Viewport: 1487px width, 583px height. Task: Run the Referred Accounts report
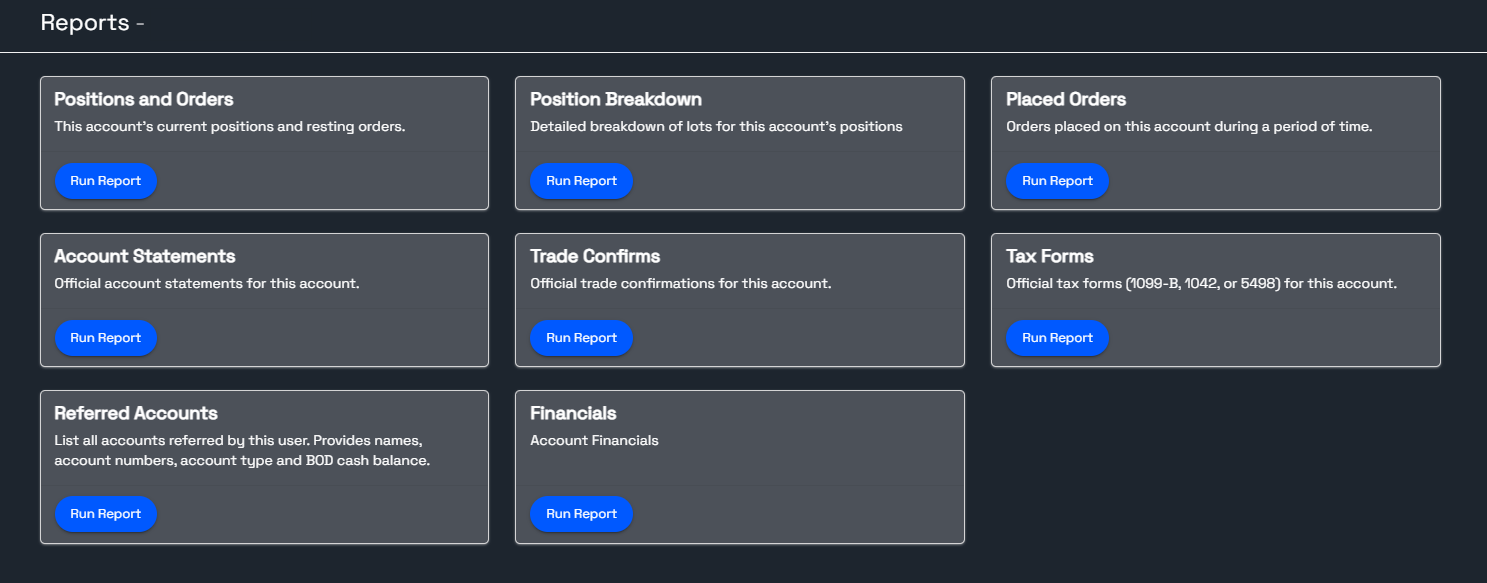tap(105, 514)
